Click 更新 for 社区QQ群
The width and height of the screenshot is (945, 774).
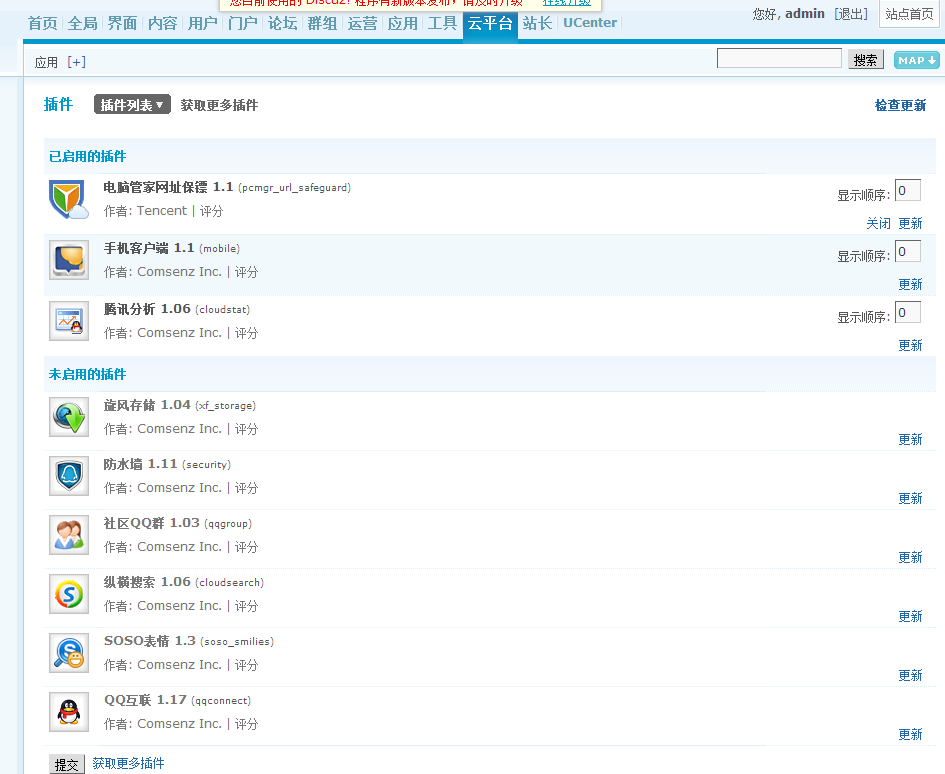pos(910,557)
